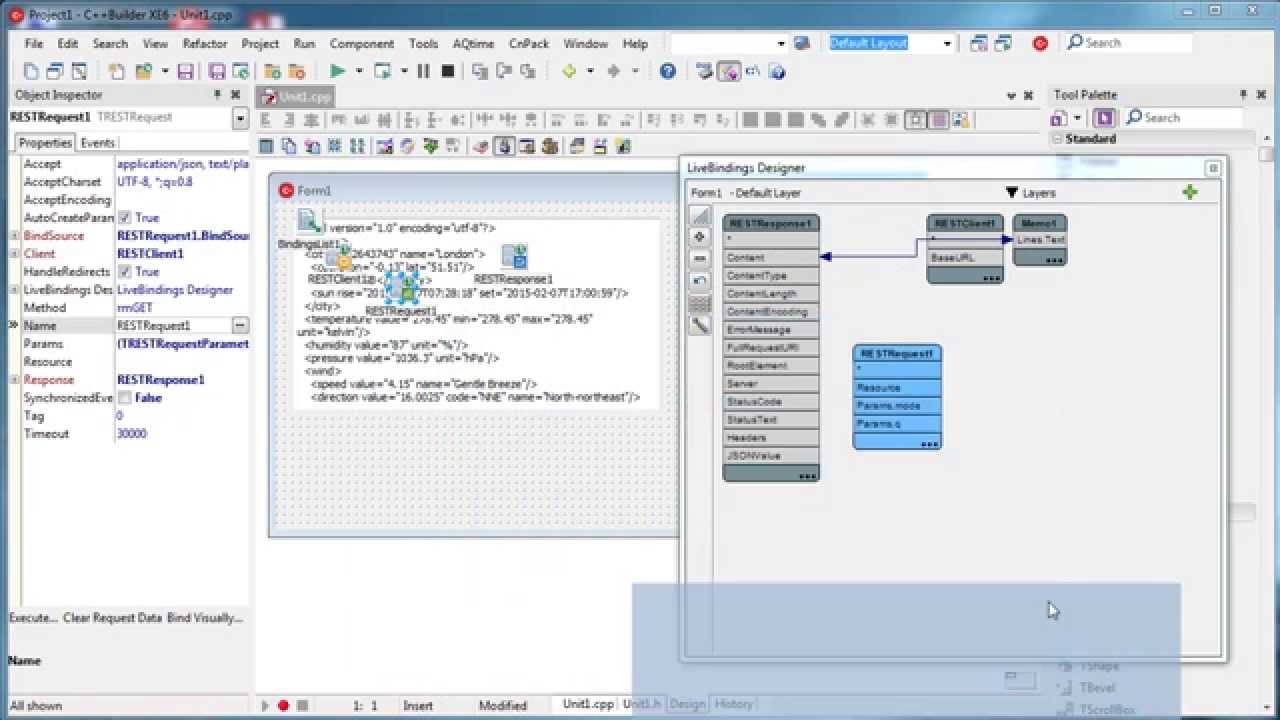The height and width of the screenshot is (720, 1280).
Task: Open the Component menu
Action: coord(362,44)
